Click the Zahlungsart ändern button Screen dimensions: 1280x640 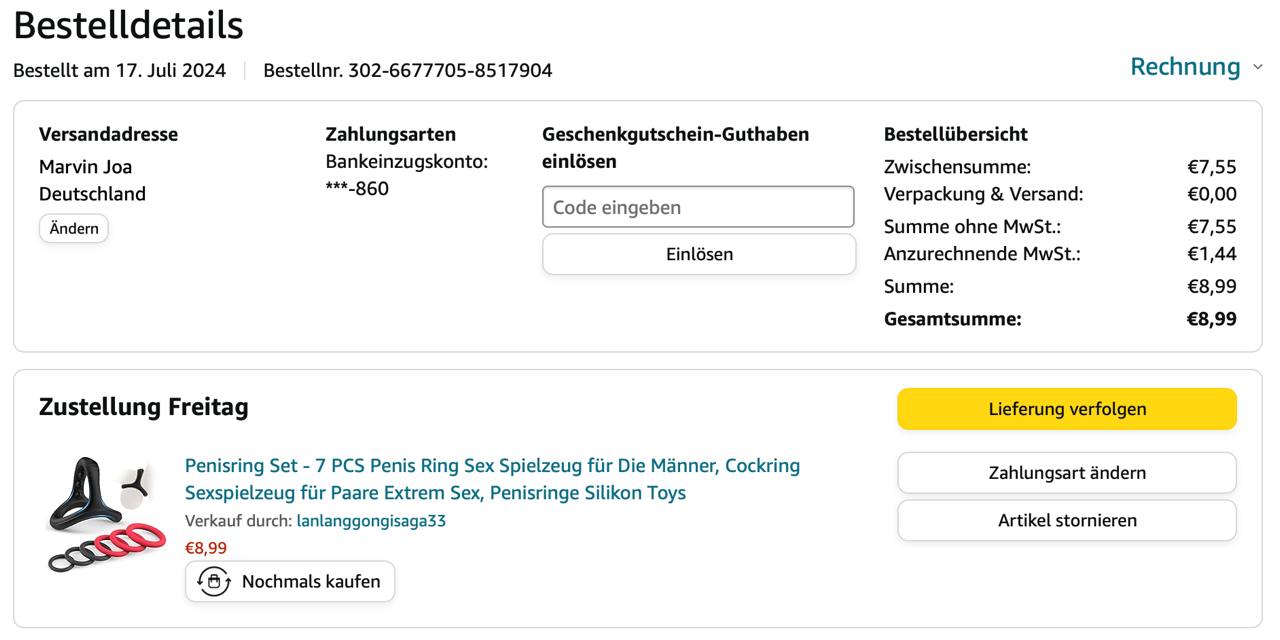click(x=1066, y=473)
